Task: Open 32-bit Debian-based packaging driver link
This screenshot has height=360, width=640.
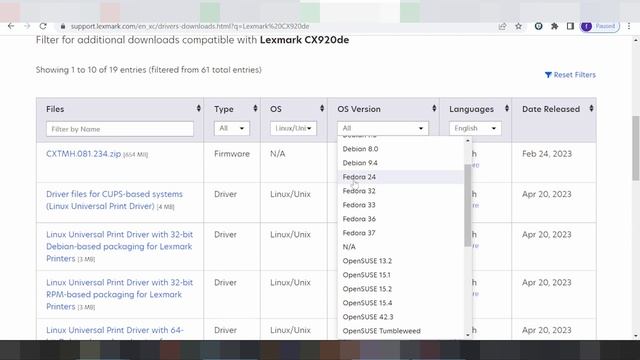Action: click(119, 247)
